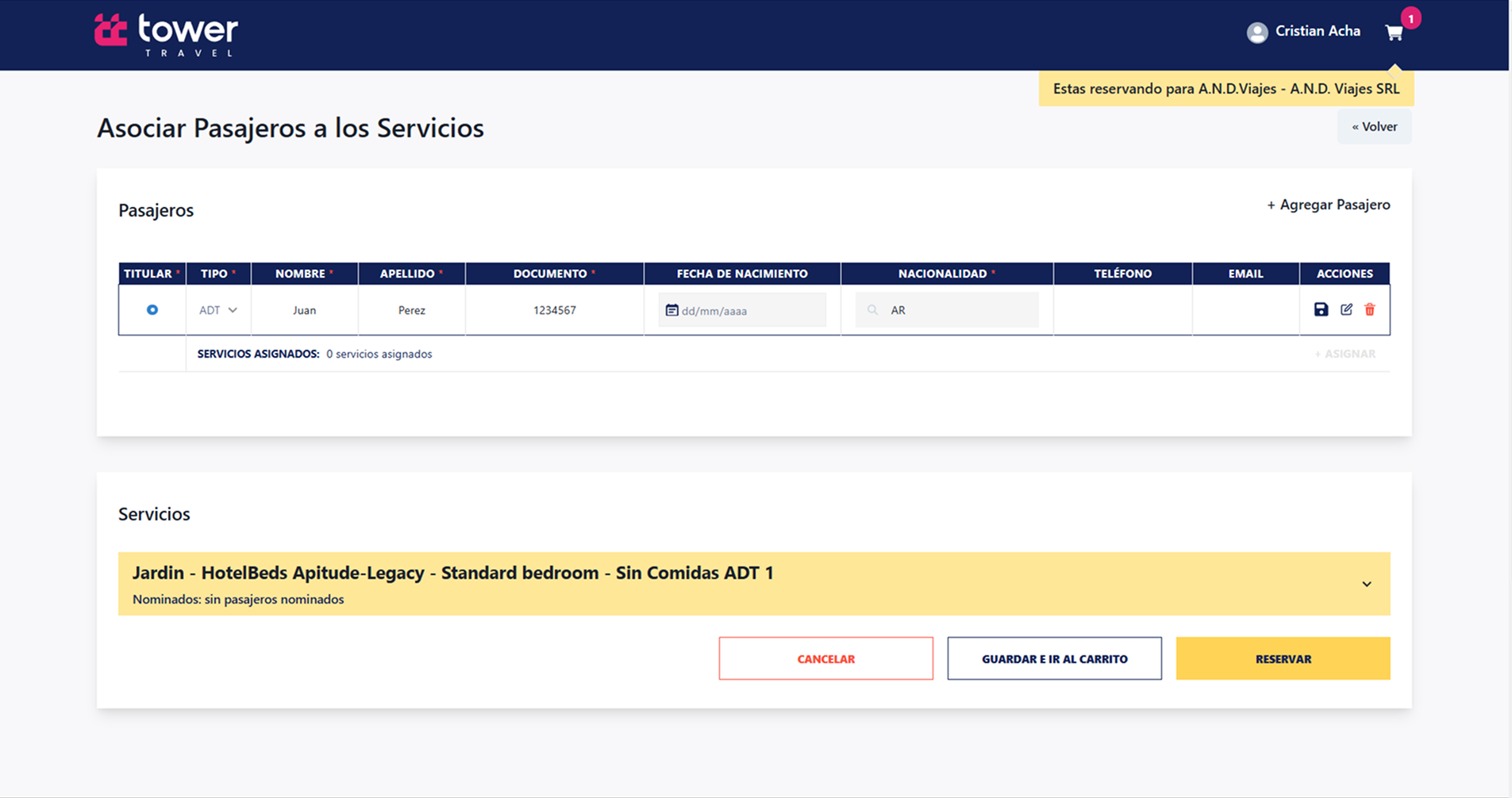
Task: Select Juan Perez as titular passenger
Action: [152, 310]
